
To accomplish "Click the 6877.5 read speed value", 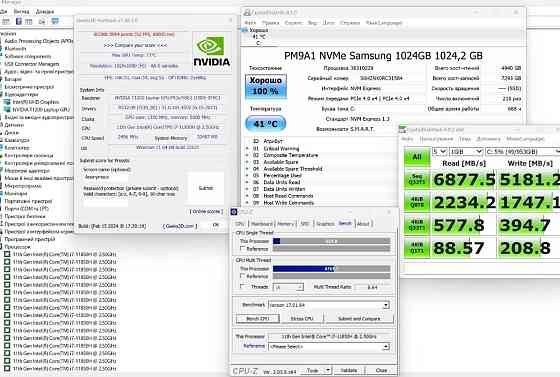I will (x=464, y=180).
